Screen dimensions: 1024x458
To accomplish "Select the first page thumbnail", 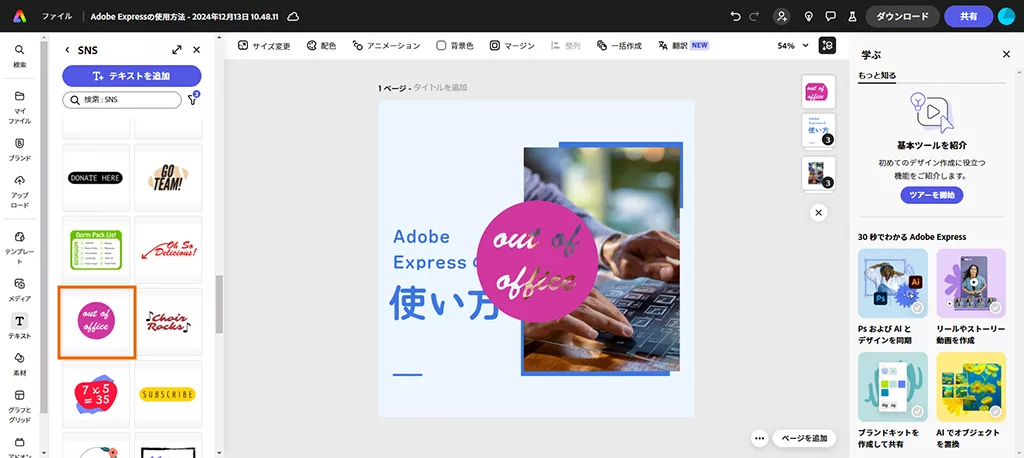I will point(818,91).
